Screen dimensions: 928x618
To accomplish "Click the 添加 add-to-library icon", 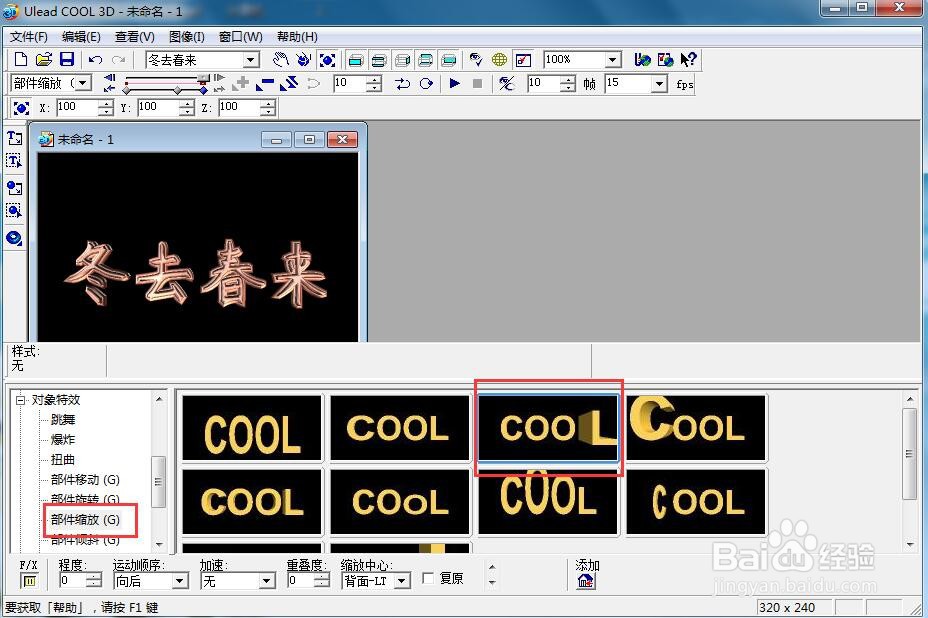I will click(586, 581).
